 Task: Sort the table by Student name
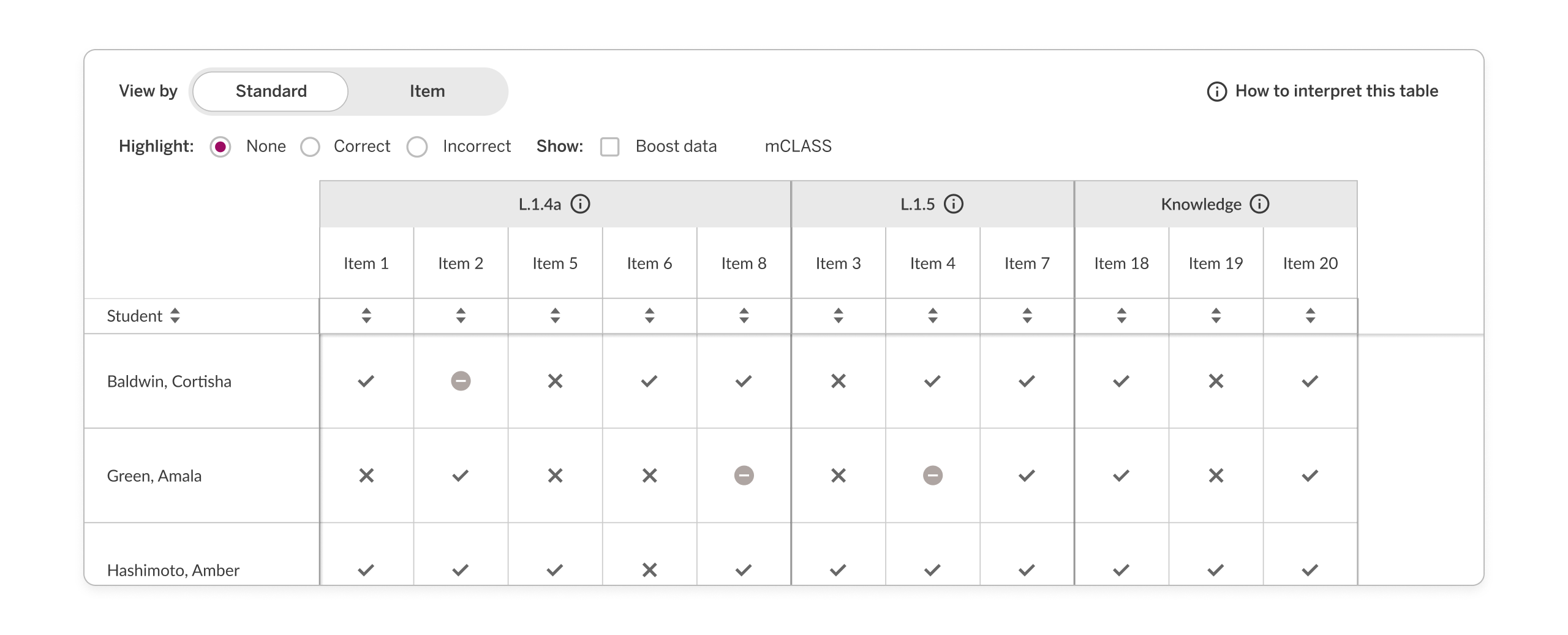(176, 316)
